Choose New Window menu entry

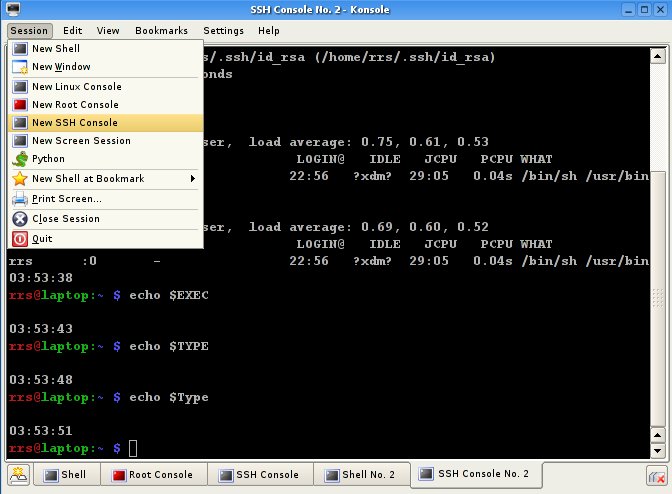(x=105, y=67)
